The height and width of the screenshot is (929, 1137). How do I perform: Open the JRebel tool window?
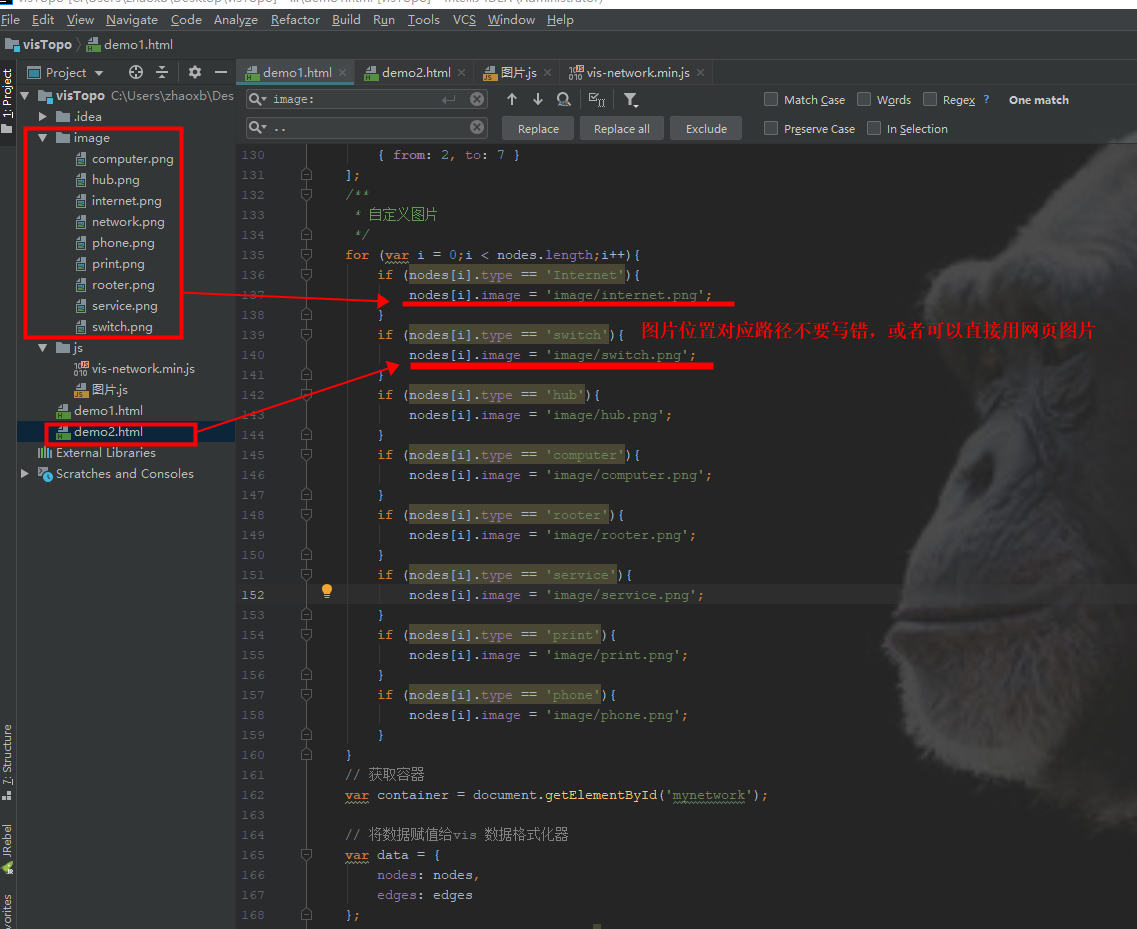[x=7, y=848]
